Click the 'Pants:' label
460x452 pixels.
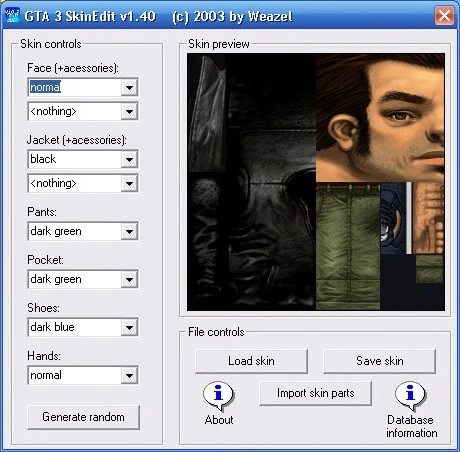coord(42,212)
